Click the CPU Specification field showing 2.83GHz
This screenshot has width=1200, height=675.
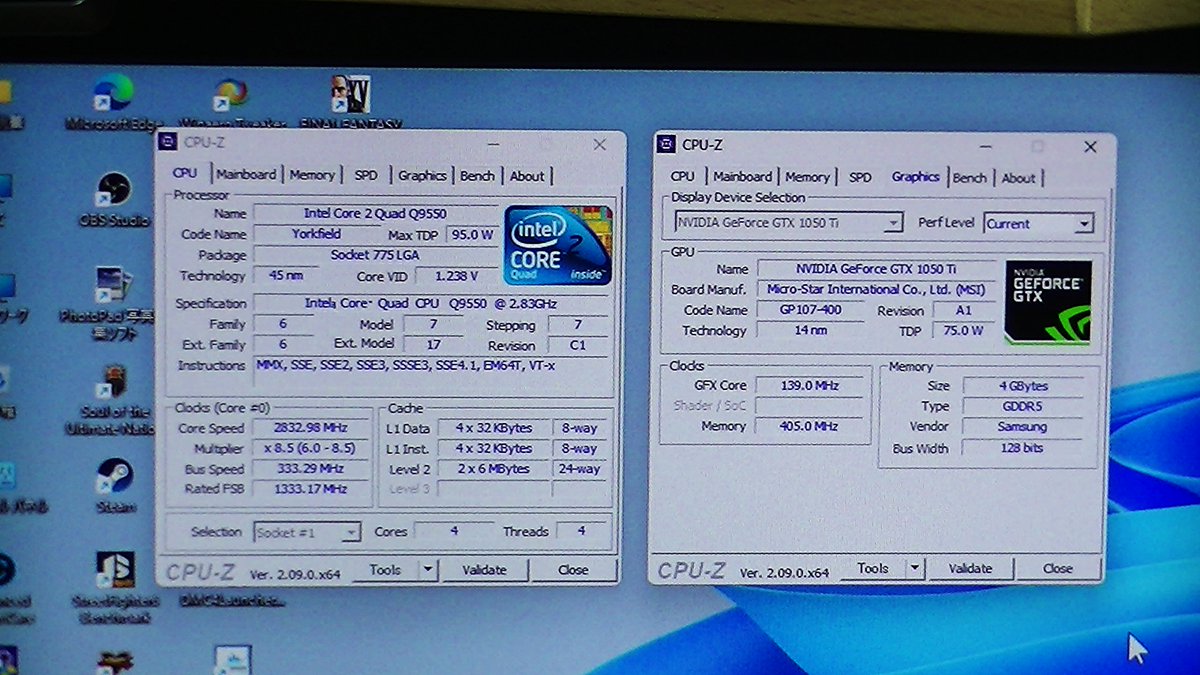coord(431,302)
